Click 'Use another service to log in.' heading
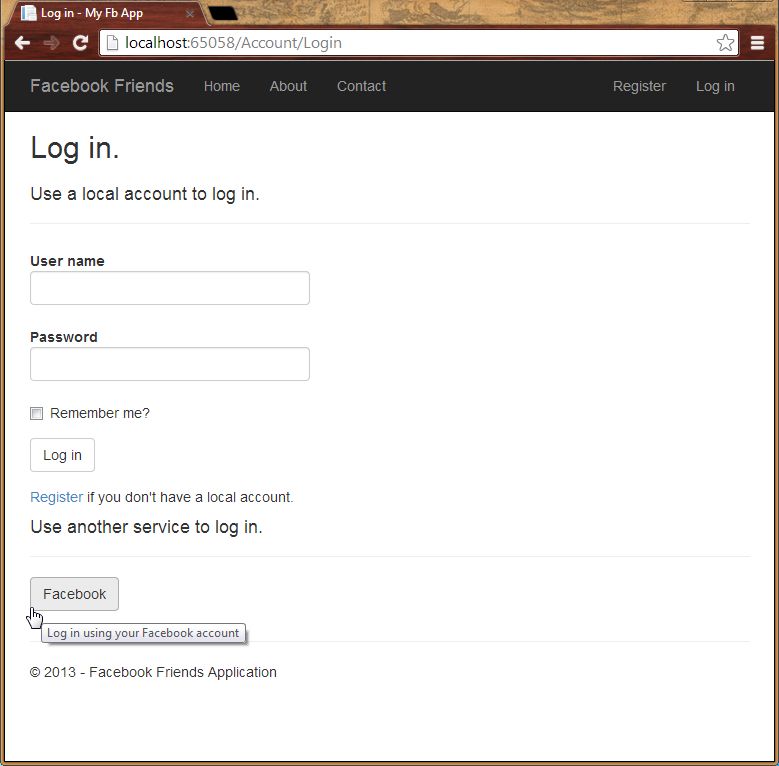 146,527
